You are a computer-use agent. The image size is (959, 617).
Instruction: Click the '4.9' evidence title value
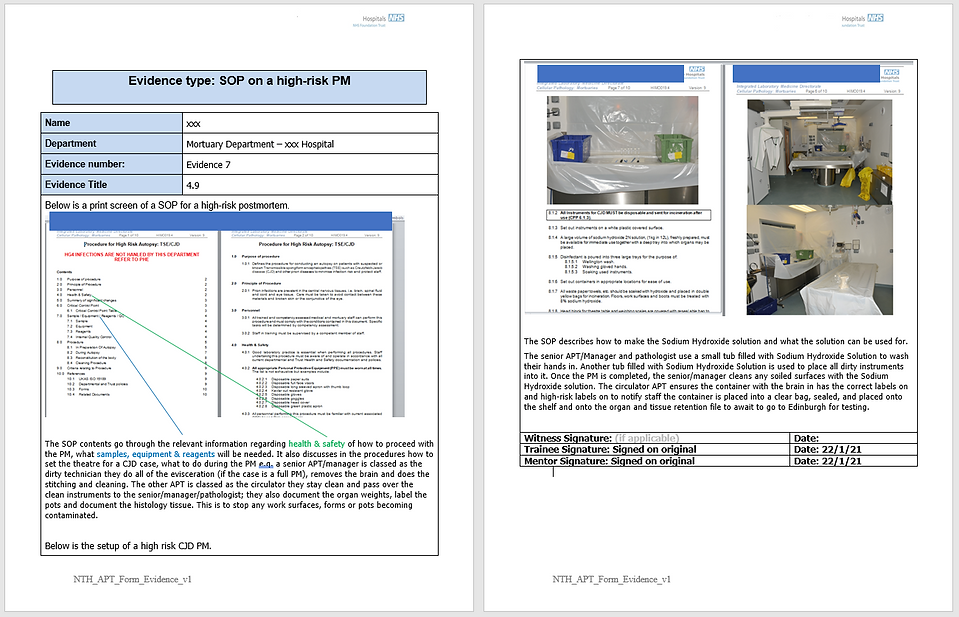coord(310,185)
